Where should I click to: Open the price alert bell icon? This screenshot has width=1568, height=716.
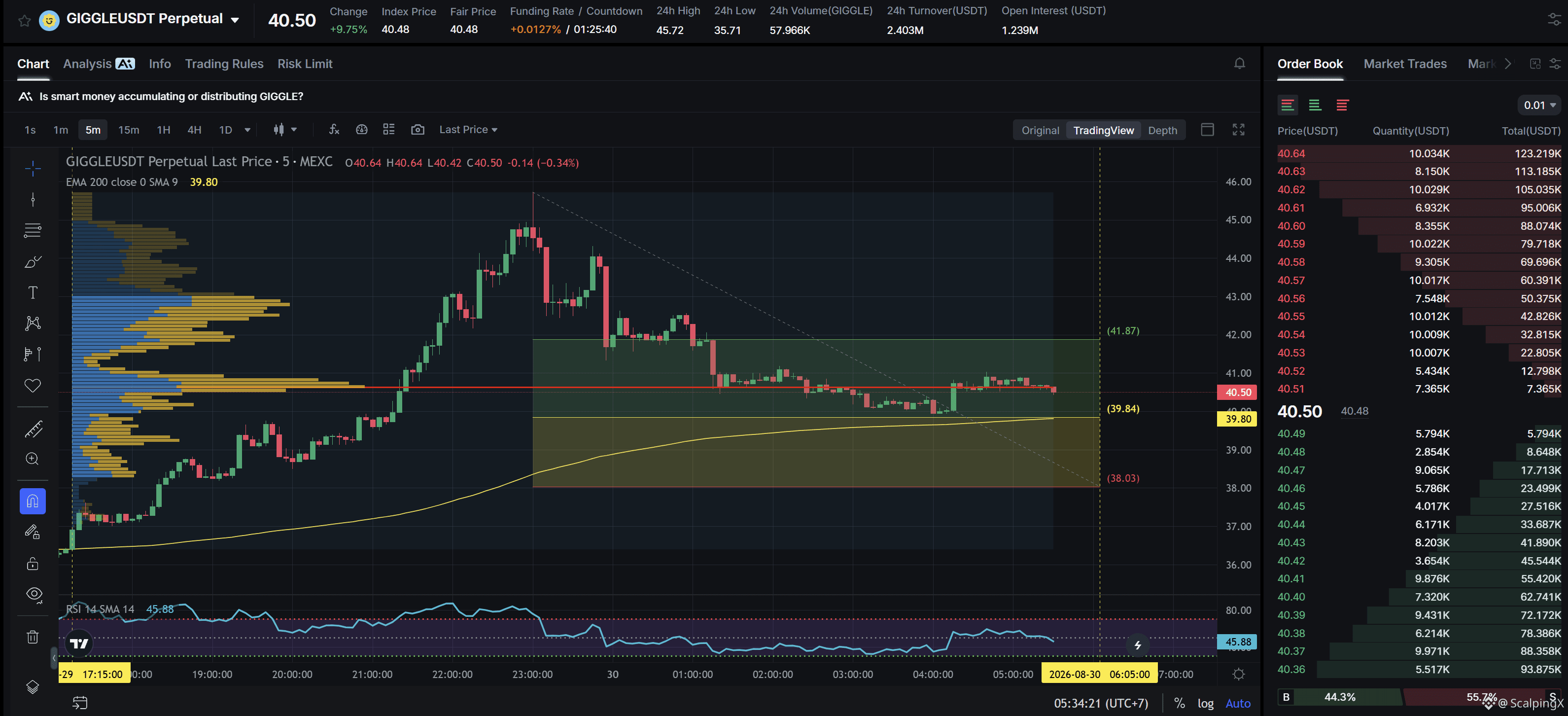1239,63
